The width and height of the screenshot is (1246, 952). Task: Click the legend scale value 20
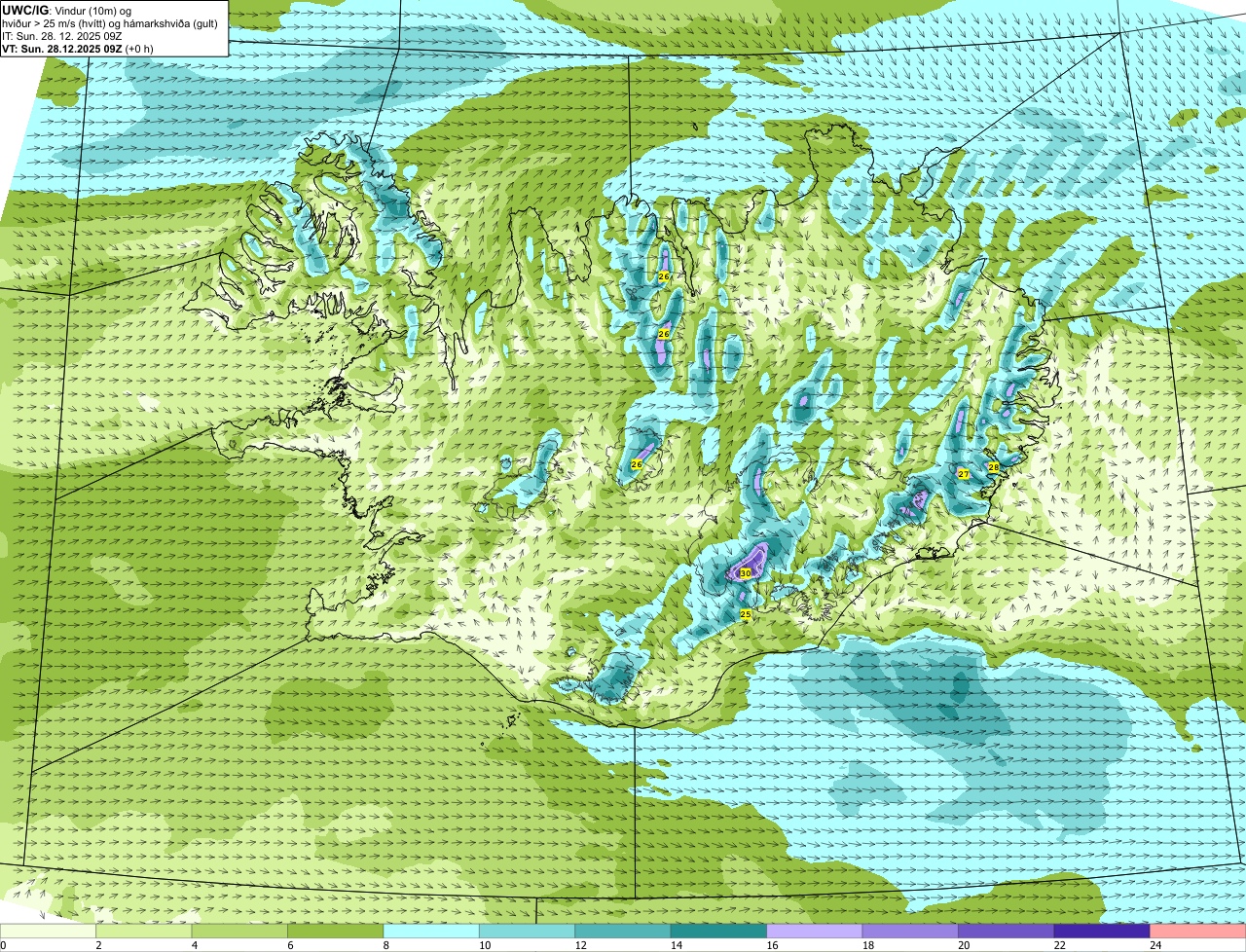pos(963,945)
